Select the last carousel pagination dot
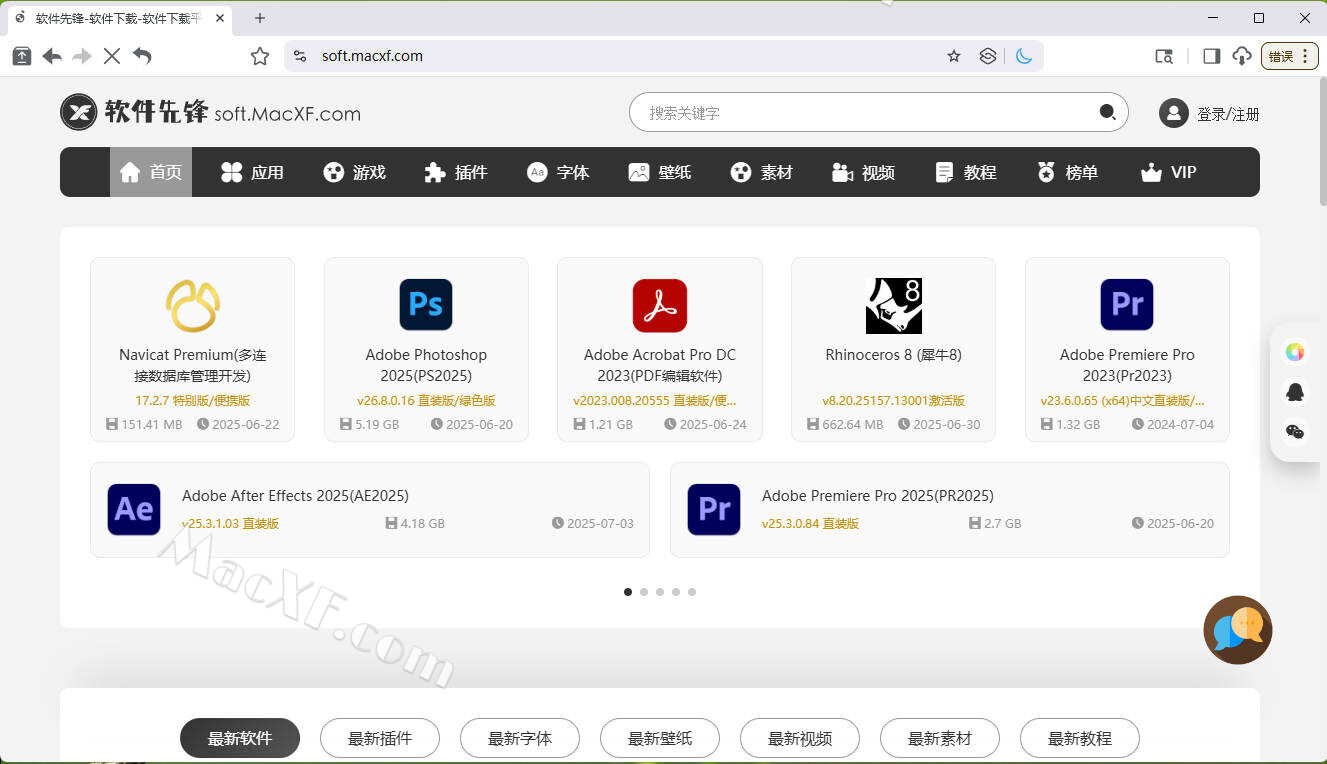 coord(692,592)
